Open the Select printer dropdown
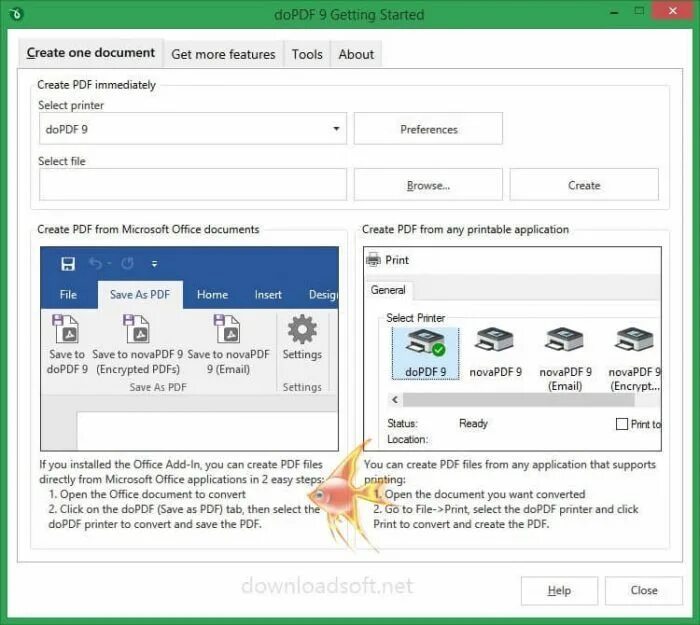Viewport: 700px width, 625px height. point(336,129)
